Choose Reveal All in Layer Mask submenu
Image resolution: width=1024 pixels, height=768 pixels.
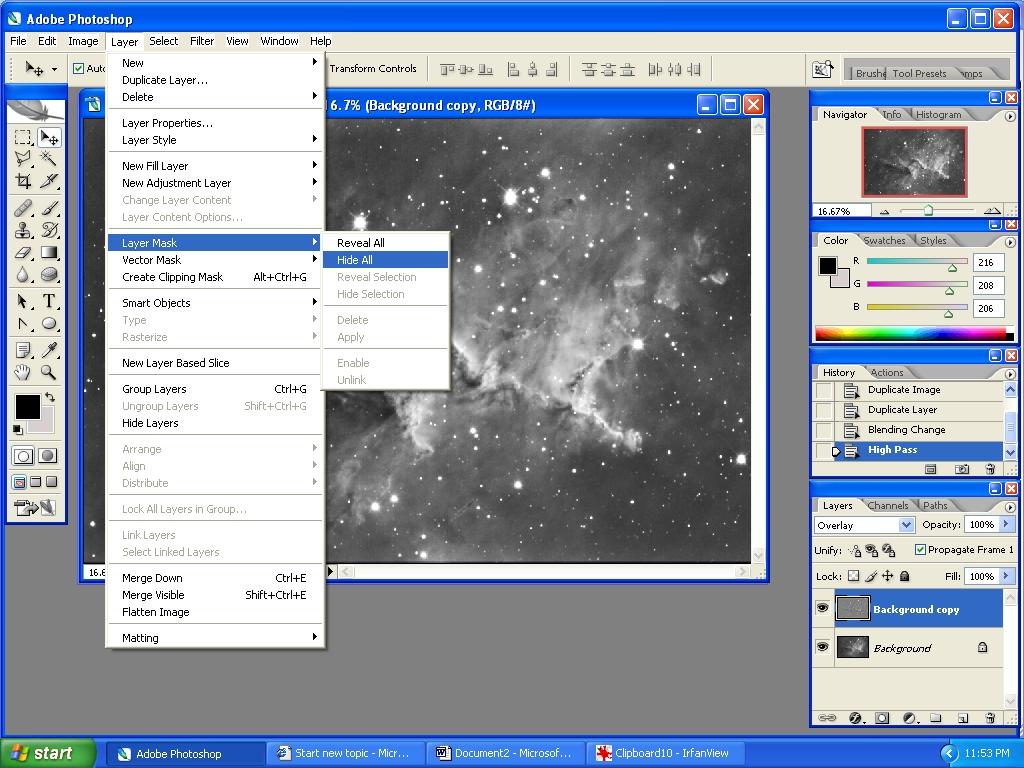point(385,243)
